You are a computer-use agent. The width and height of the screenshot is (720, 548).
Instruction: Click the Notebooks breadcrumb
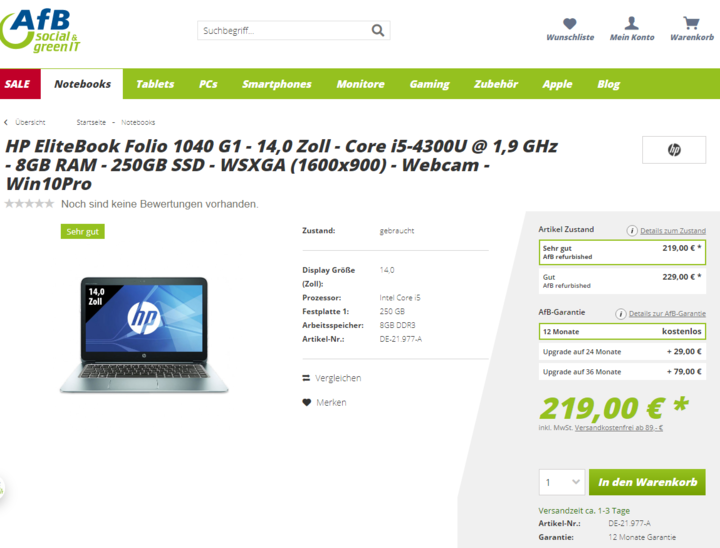click(138, 122)
